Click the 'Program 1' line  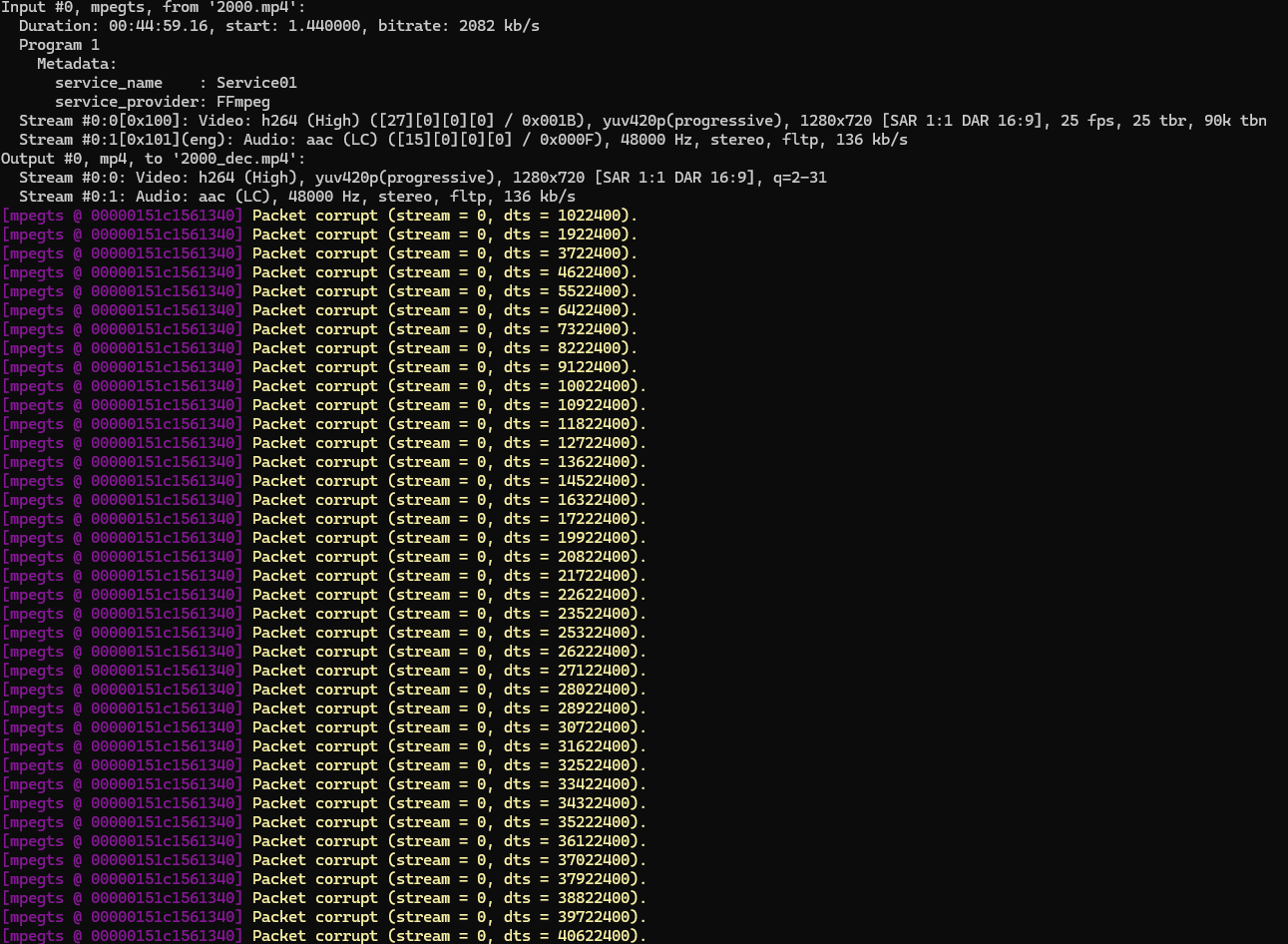[59, 45]
